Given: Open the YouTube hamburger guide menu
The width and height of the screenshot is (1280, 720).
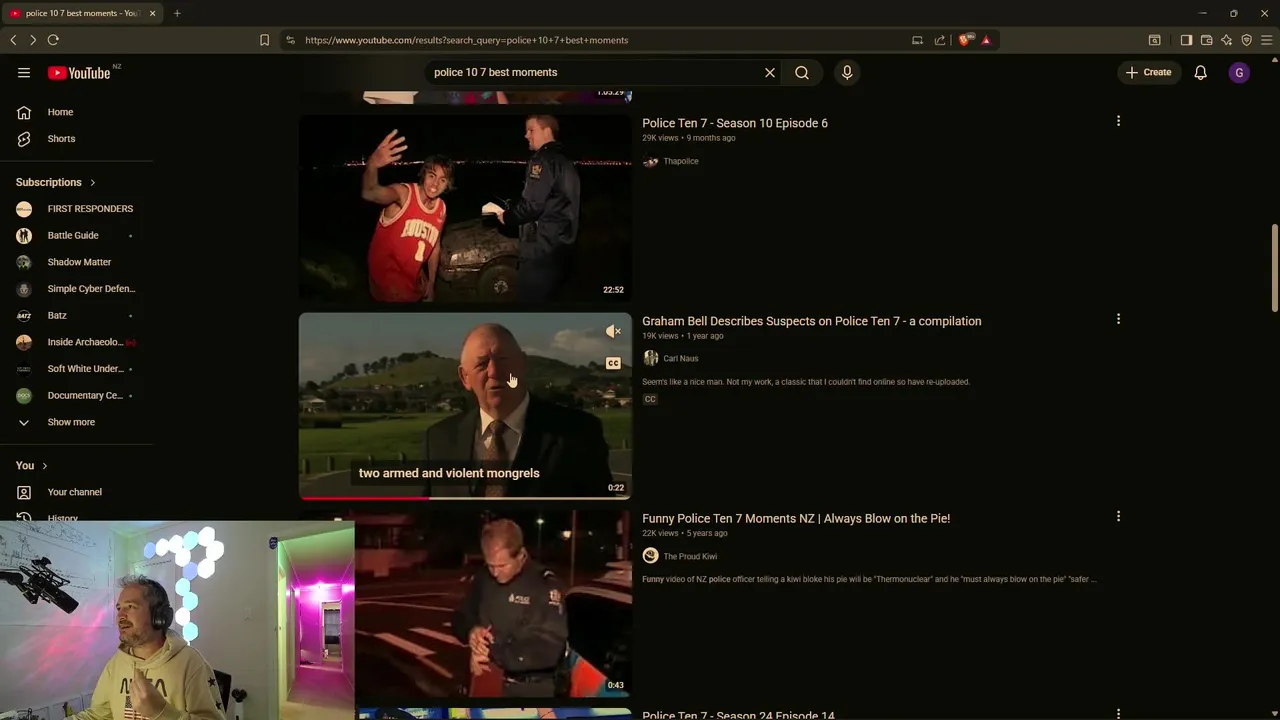Looking at the screenshot, I should (24, 72).
